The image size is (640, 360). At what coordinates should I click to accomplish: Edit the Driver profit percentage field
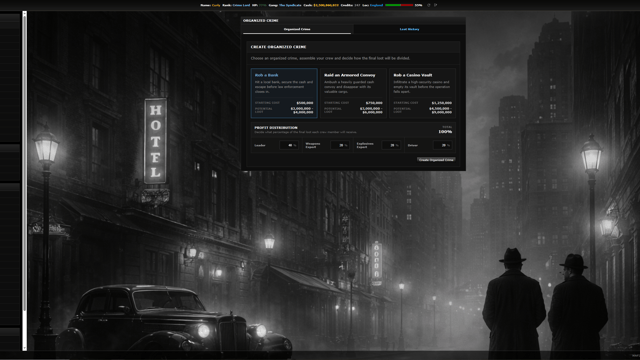(442, 145)
